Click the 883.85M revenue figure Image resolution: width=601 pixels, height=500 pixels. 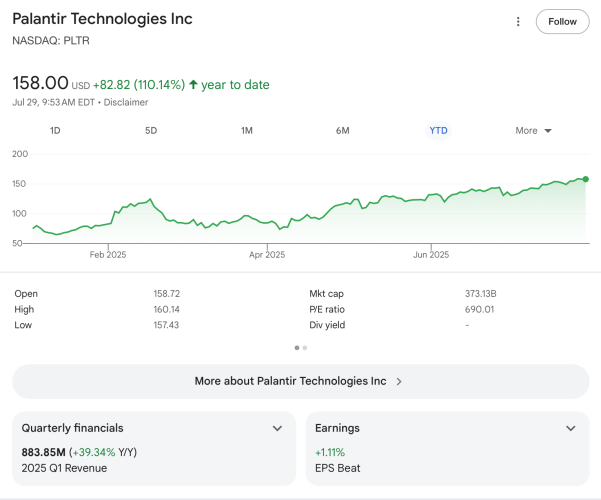coord(43,452)
